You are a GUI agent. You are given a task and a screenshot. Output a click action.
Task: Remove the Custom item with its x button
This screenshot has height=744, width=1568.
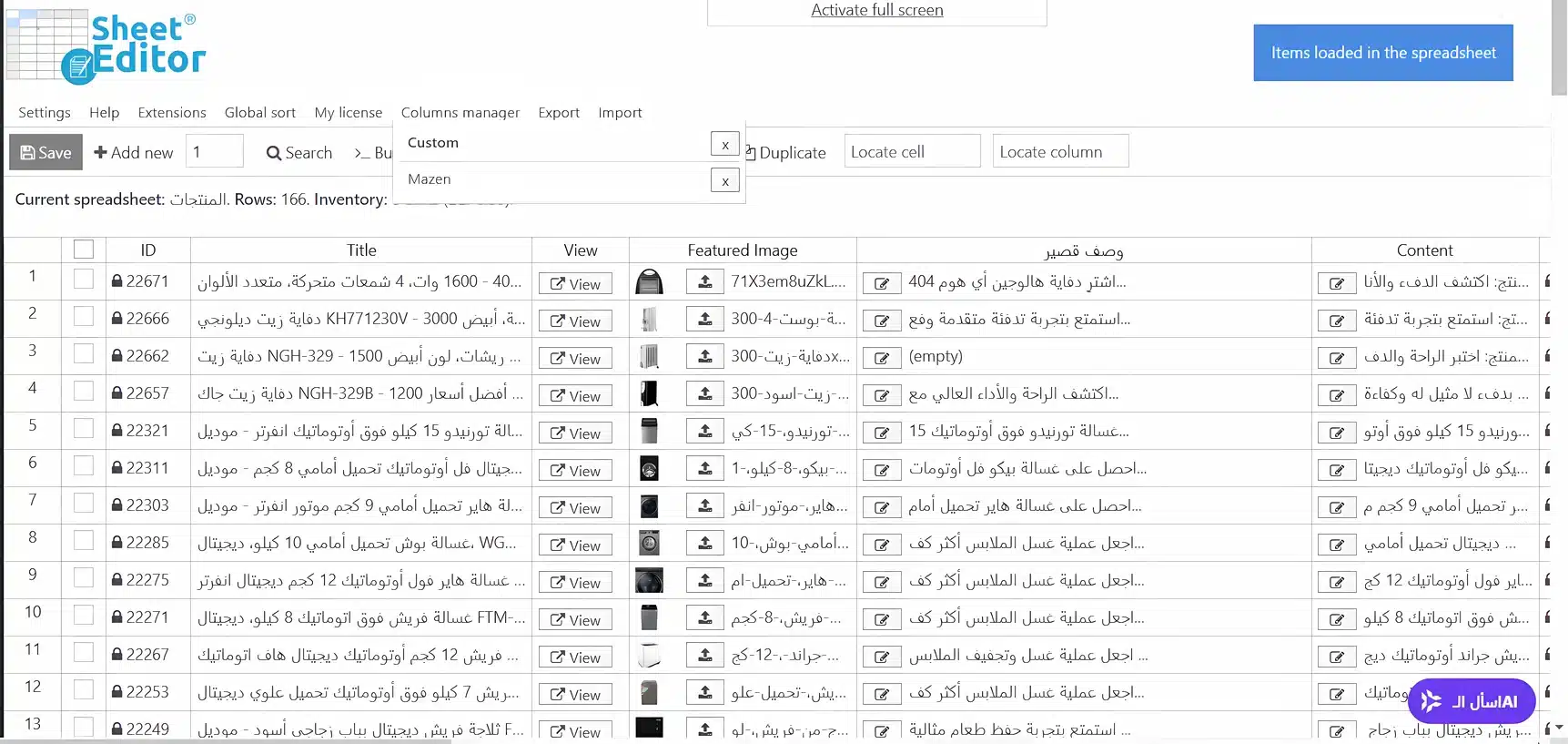click(x=724, y=144)
